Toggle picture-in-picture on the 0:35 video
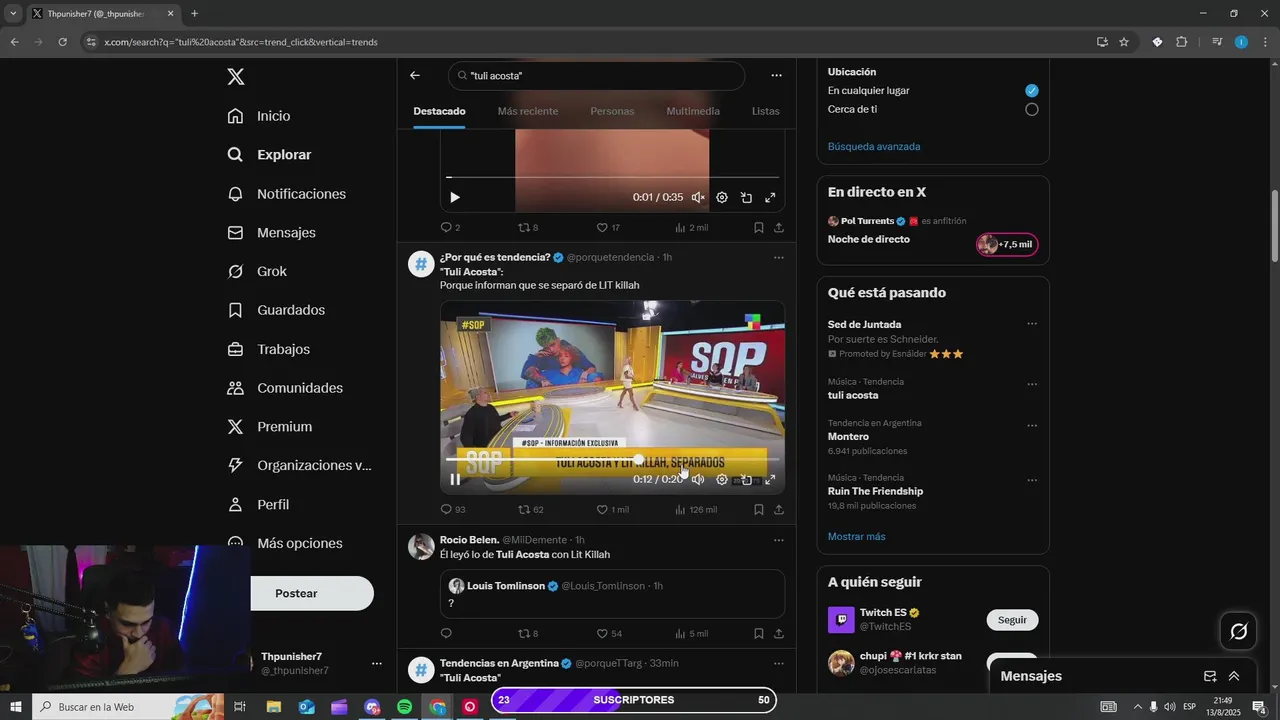Image resolution: width=1280 pixels, height=720 pixels. [746, 198]
